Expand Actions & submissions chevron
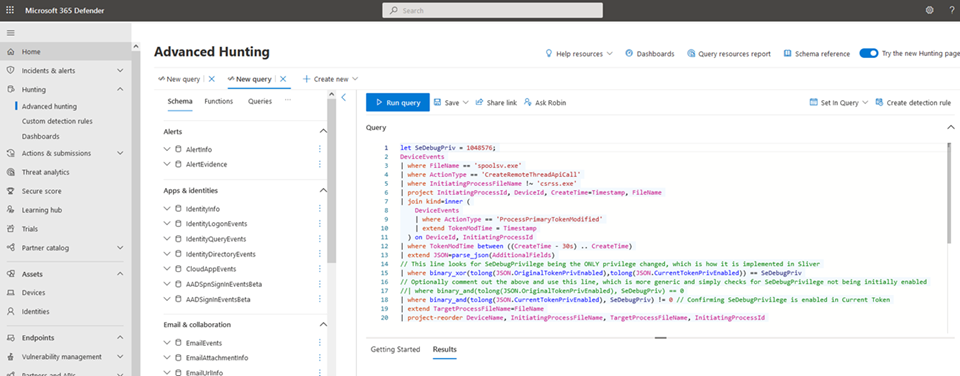This screenshot has width=960, height=376. pos(120,153)
